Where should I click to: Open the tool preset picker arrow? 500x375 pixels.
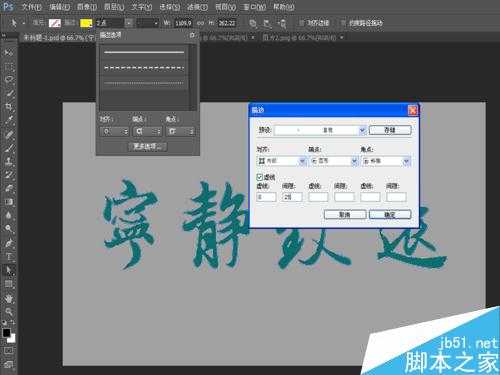23,23
